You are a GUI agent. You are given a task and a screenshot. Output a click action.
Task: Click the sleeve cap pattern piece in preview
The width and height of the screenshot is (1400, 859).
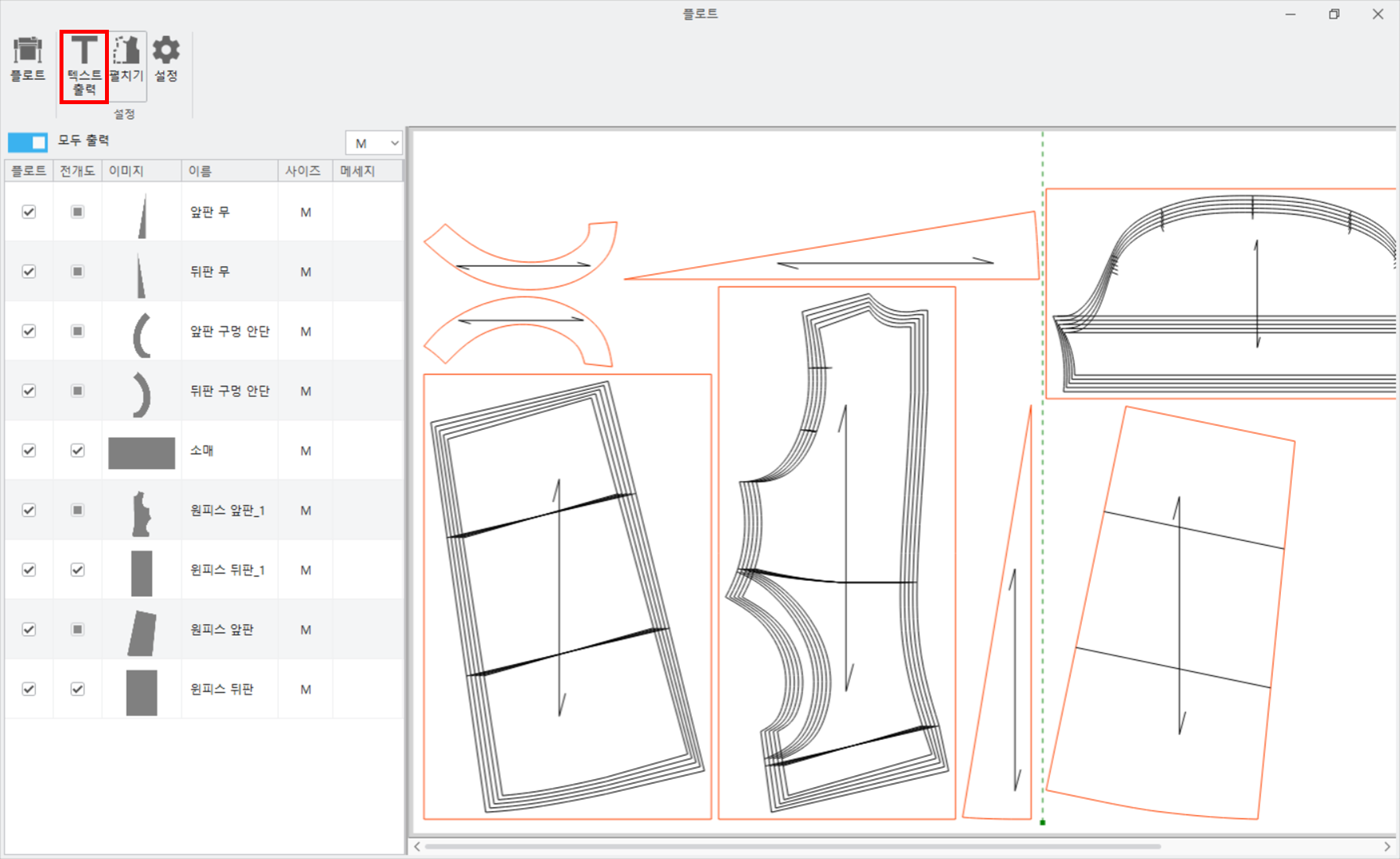pos(1222,294)
